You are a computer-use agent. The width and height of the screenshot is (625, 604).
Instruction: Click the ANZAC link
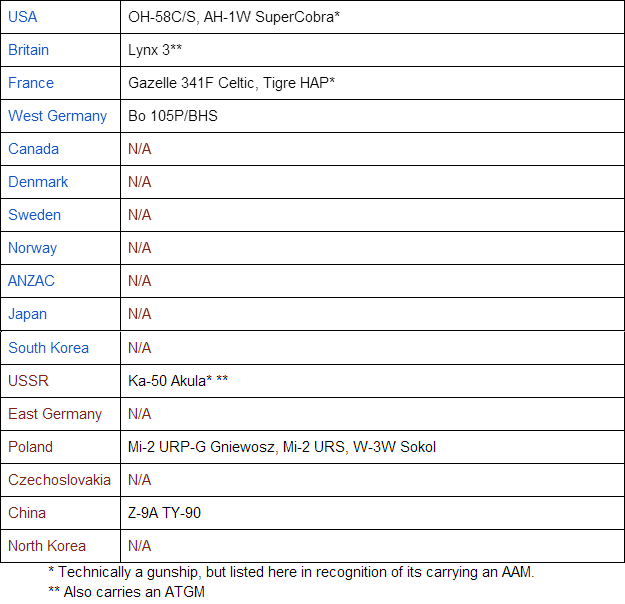pos(31,281)
